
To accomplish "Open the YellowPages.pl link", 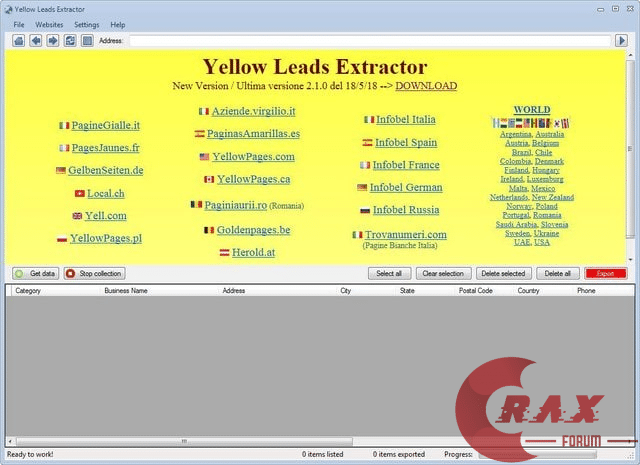I will coord(106,238).
